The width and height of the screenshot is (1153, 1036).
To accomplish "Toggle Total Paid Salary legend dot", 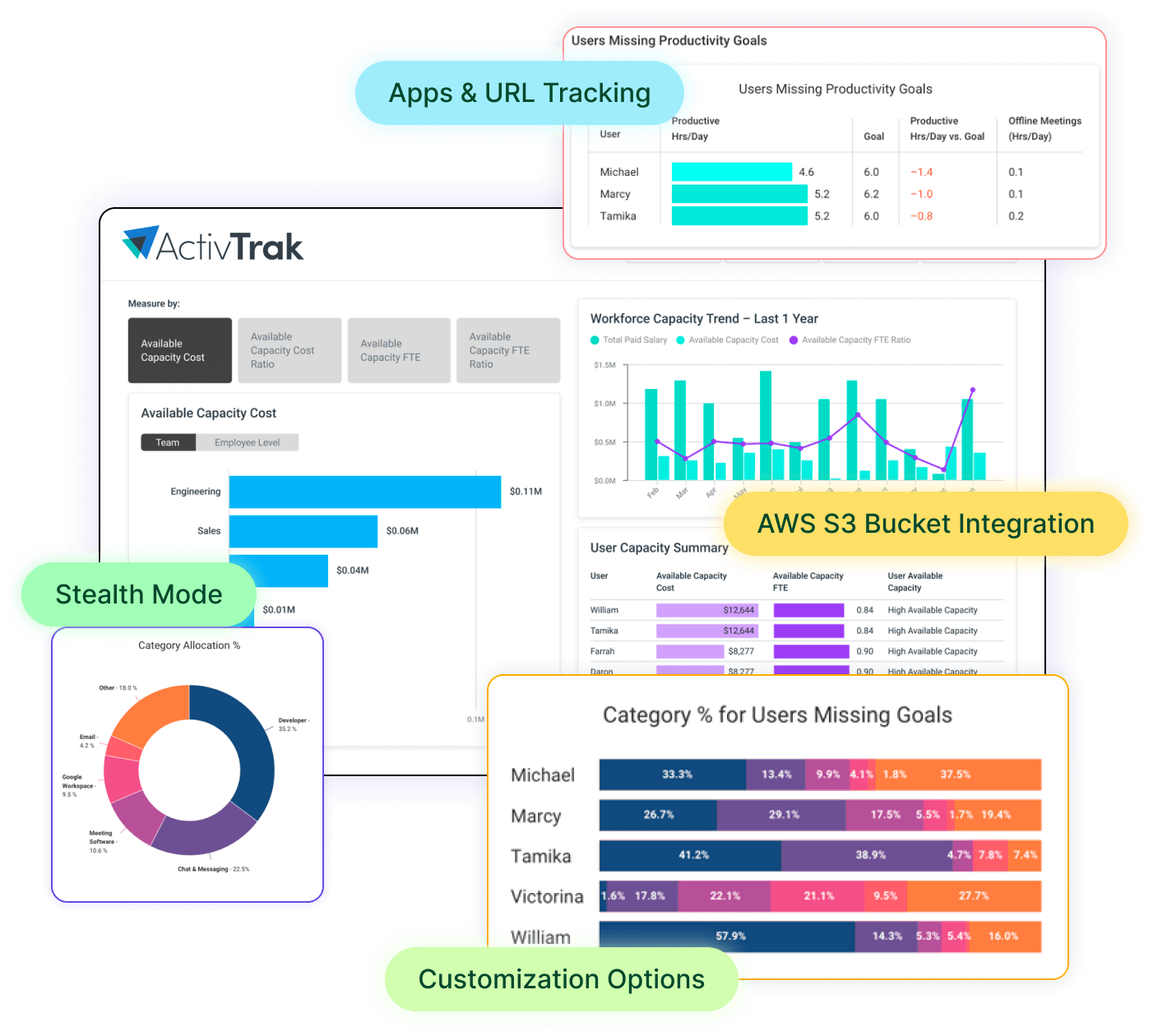I will pos(595,340).
